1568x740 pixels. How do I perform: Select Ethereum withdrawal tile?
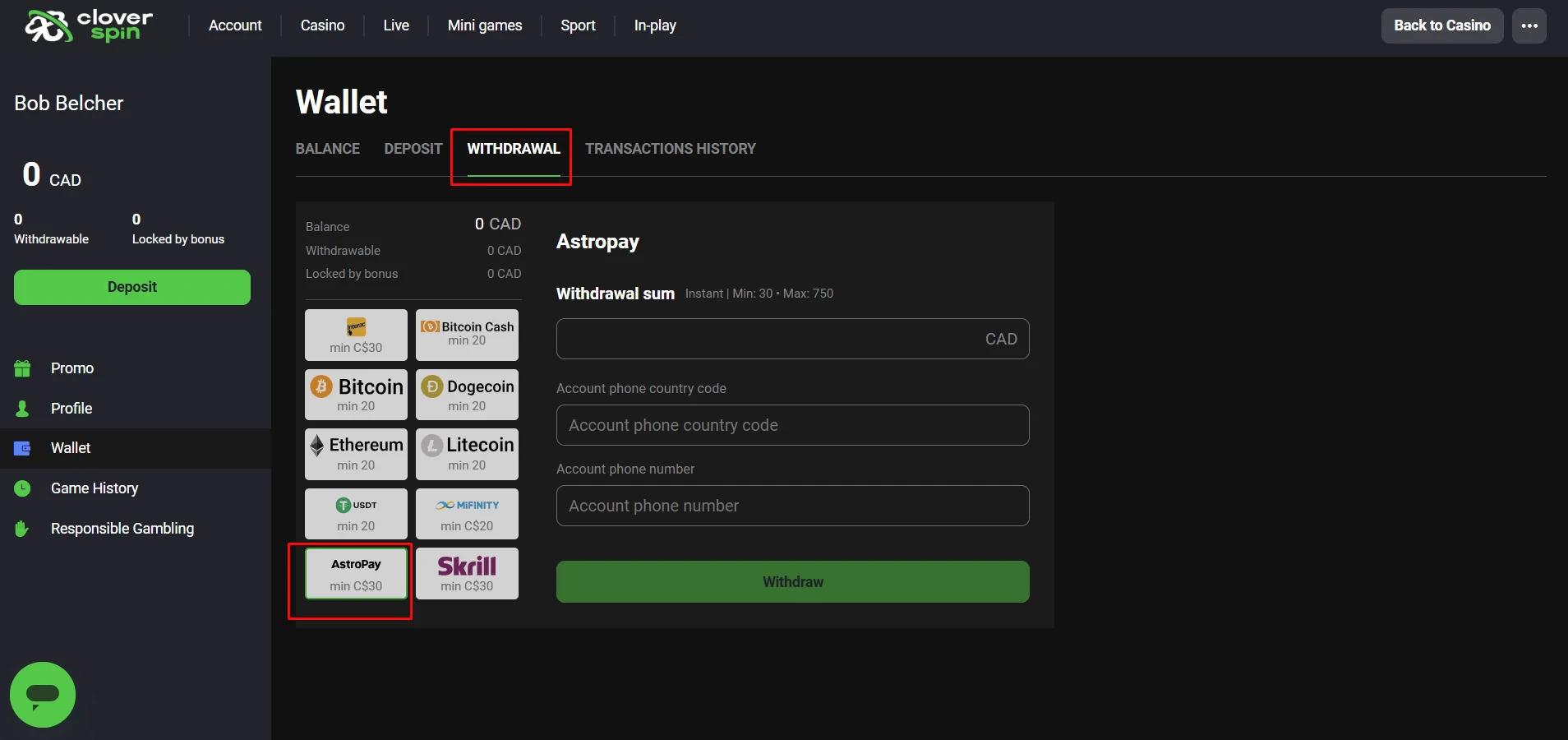point(356,454)
